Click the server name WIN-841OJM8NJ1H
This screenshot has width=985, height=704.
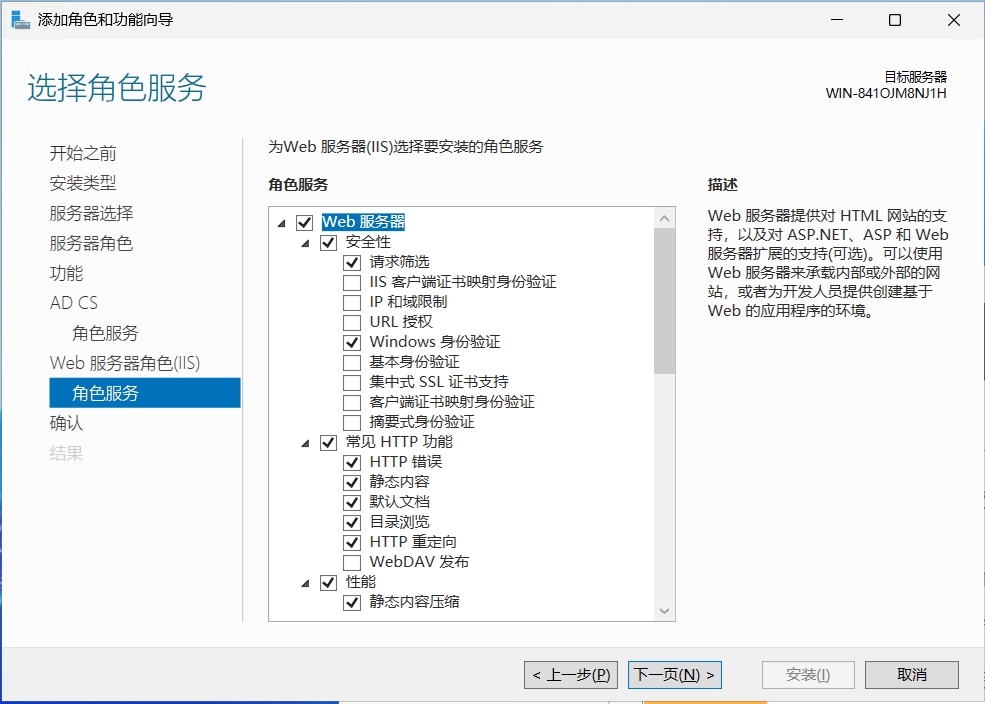pyautogui.click(x=886, y=94)
